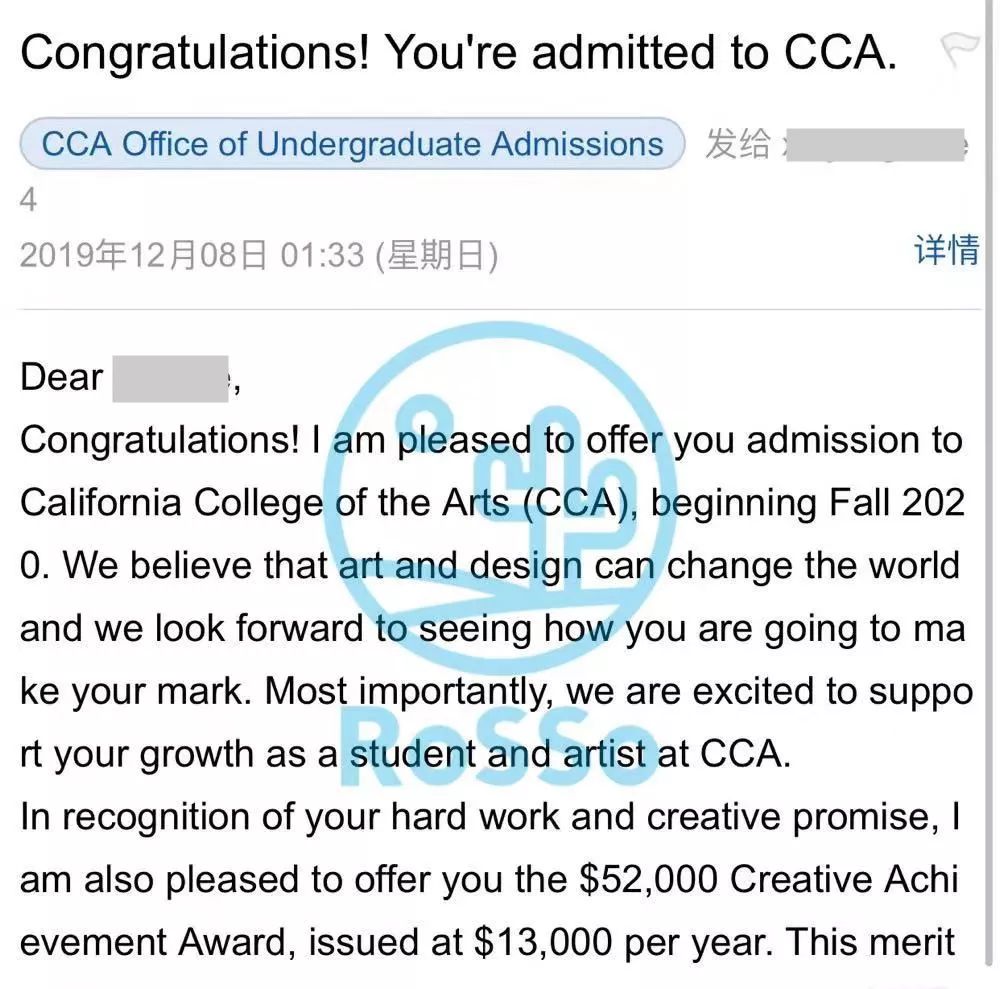Click the email subject heading
The height and width of the screenshot is (989, 1000).
pyautogui.click(x=459, y=52)
